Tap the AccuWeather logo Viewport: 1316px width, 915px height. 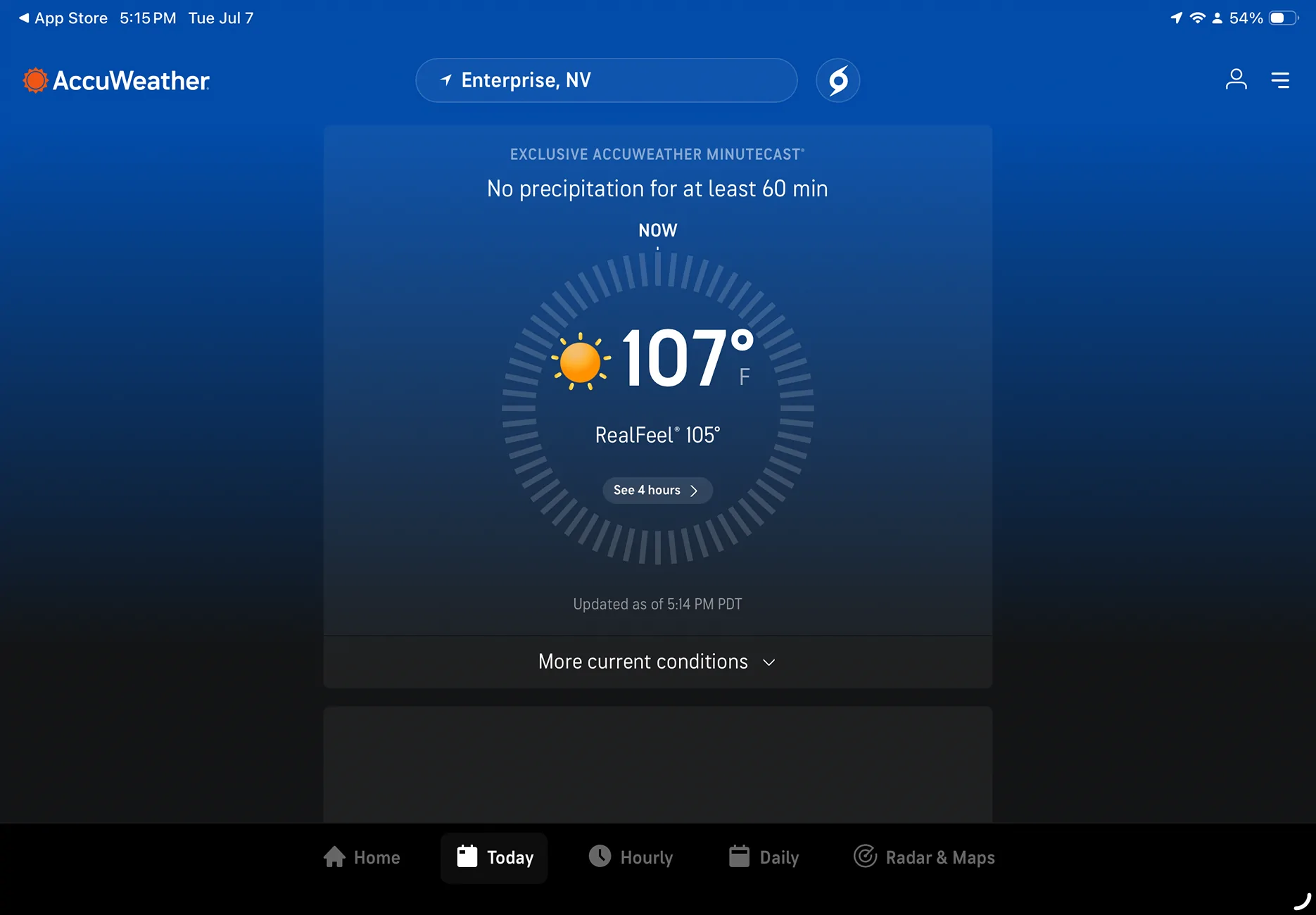(116, 80)
